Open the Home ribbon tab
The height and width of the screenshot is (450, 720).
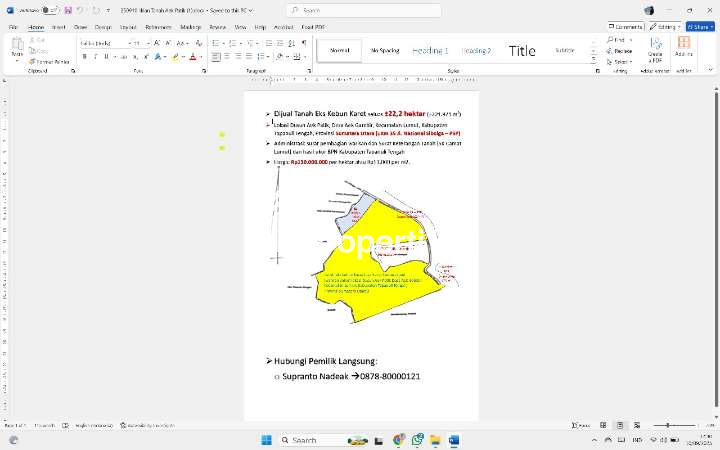tap(36, 27)
